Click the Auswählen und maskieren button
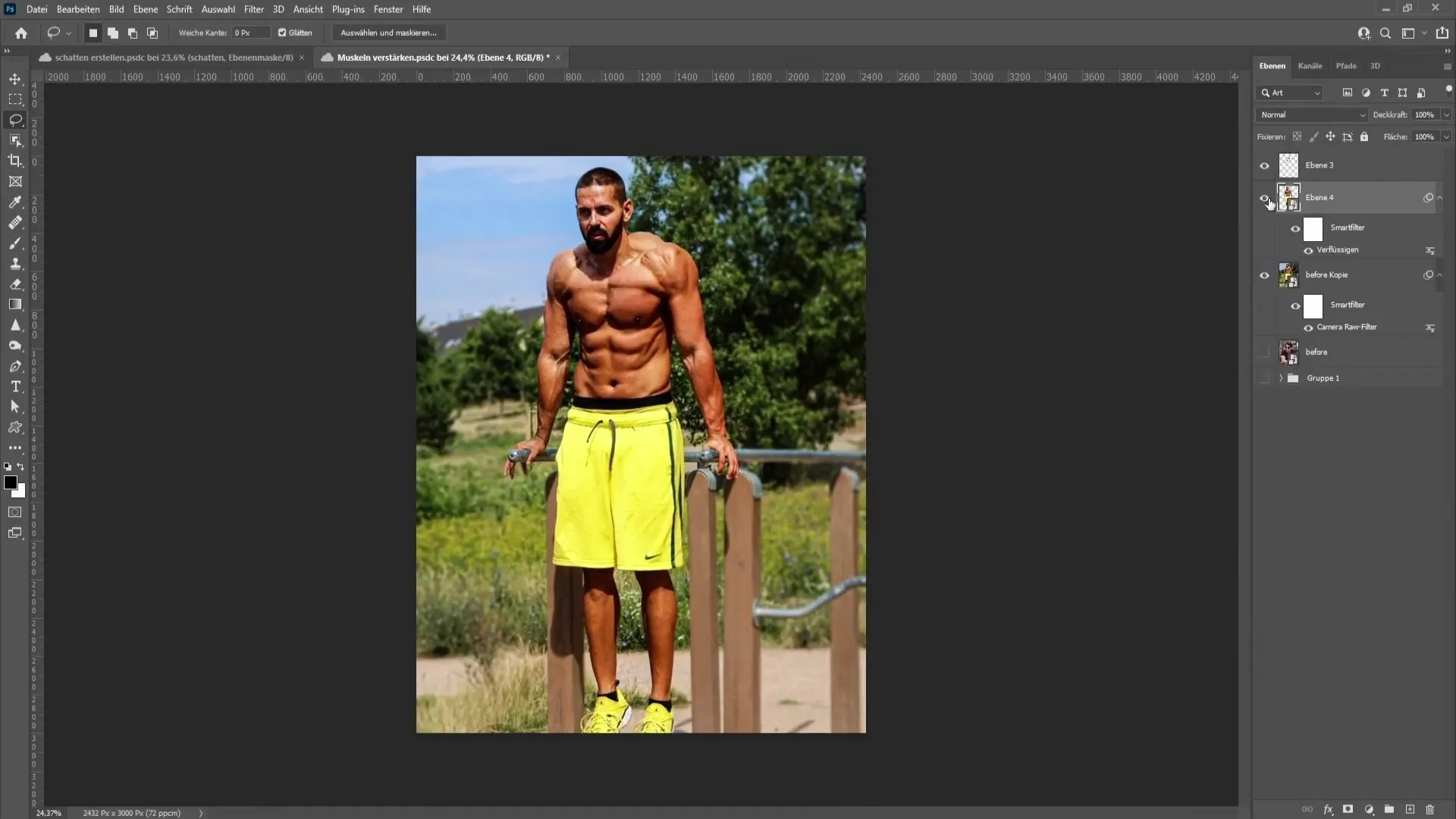 389,32
